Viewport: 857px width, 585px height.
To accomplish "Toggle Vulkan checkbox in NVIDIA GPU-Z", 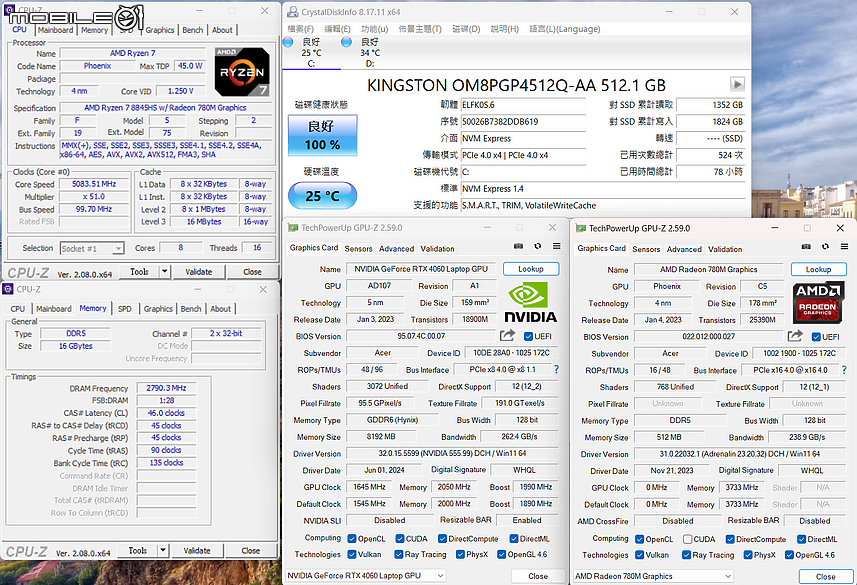I will coord(352,554).
